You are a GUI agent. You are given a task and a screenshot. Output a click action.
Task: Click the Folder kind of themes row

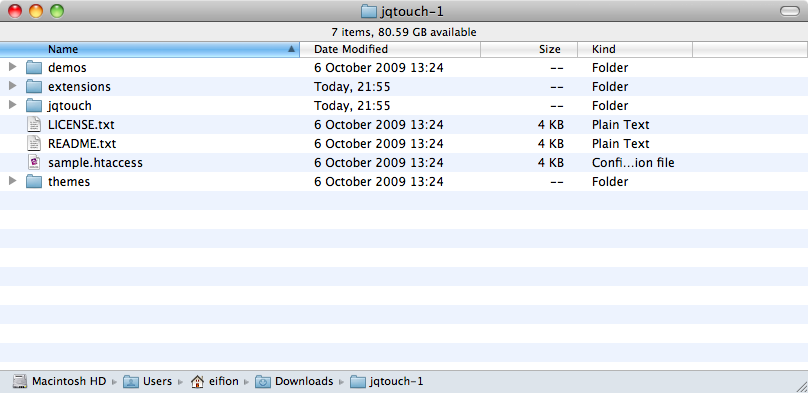610,182
